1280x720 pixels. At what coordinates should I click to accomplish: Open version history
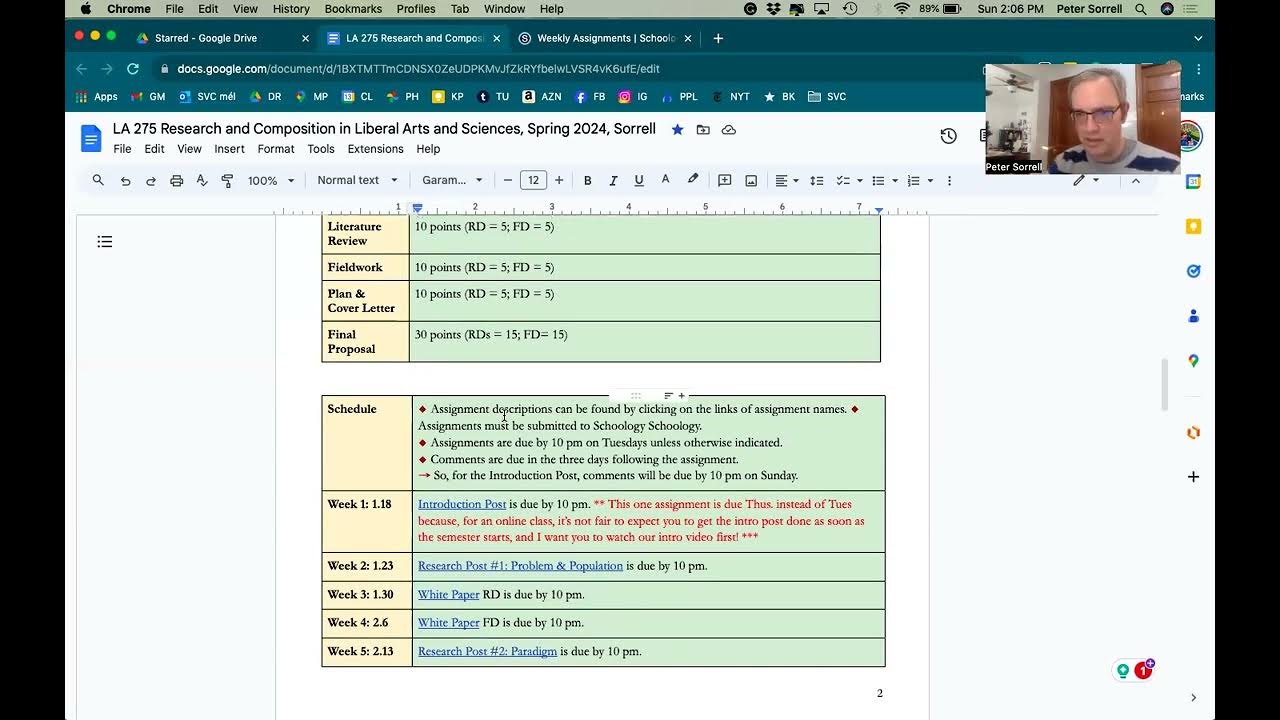(x=949, y=136)
